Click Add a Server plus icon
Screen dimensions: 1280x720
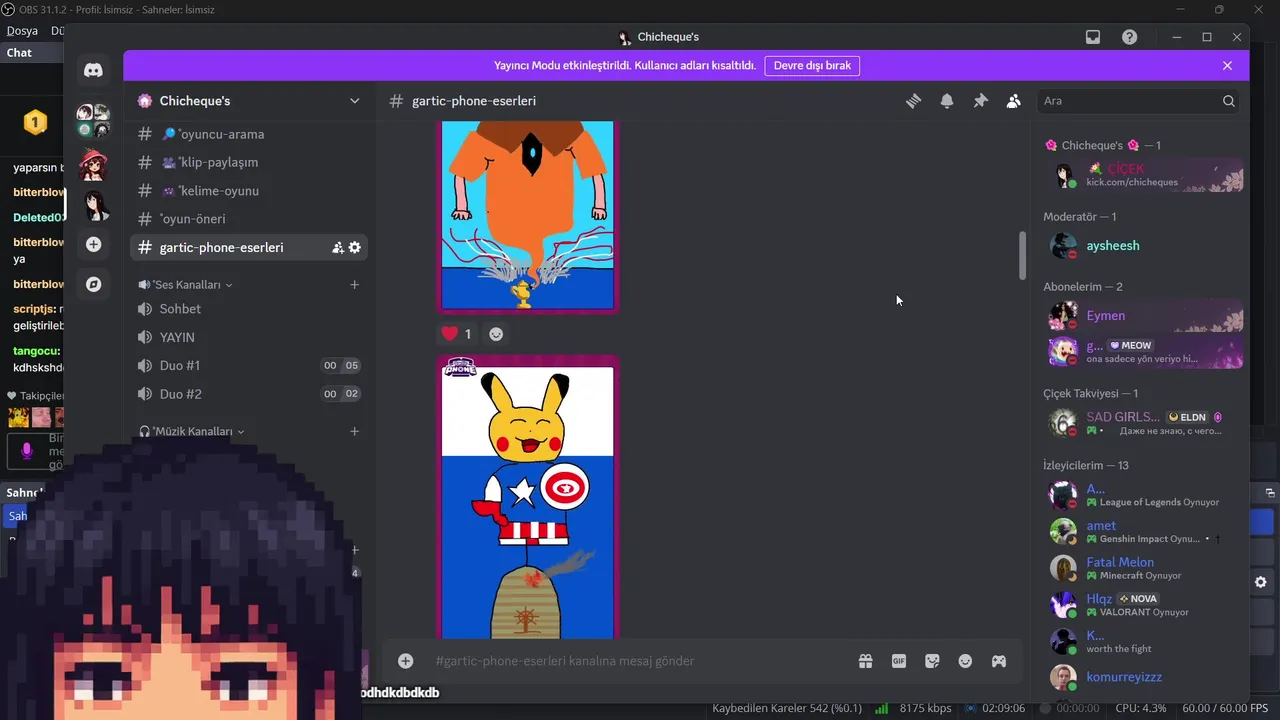click(x=93, y=244)
